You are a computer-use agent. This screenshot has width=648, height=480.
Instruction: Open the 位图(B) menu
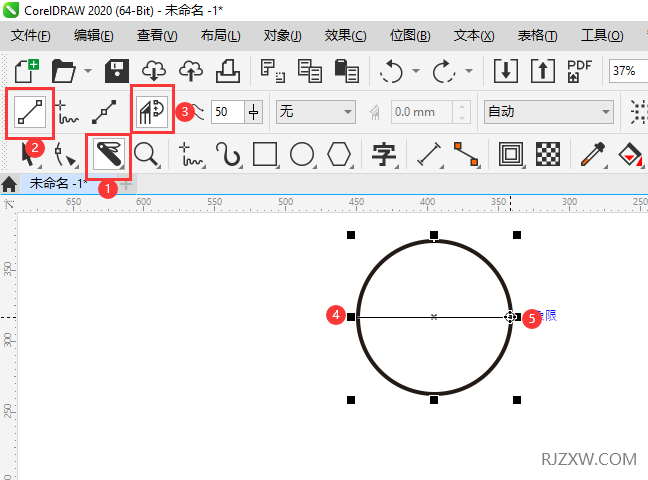point(410,36)
